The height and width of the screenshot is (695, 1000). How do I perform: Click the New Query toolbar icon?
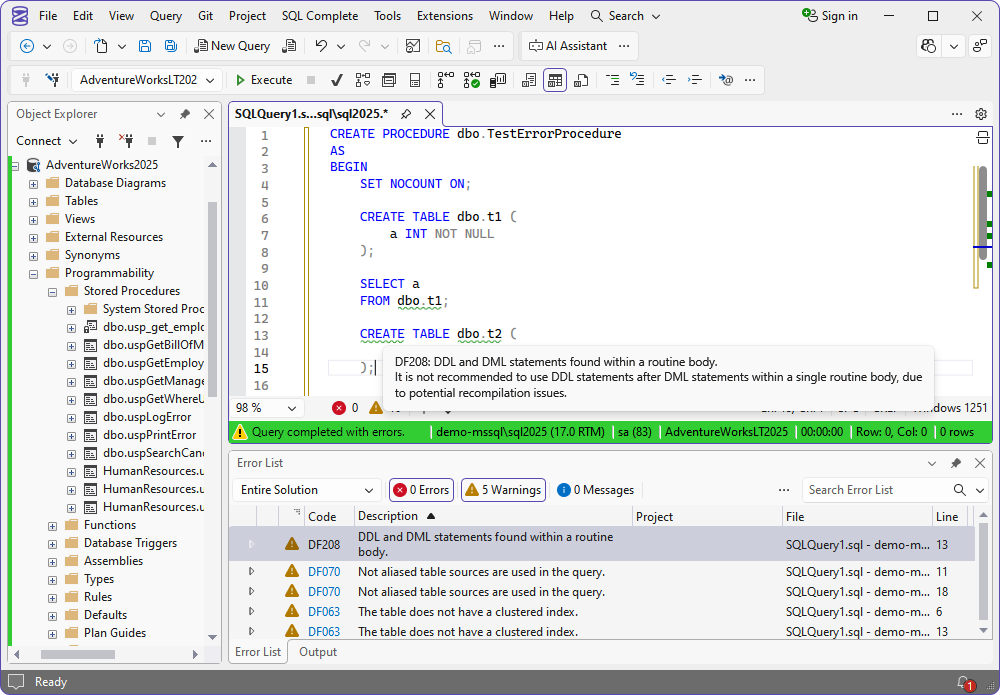click(x=232, y=46)
